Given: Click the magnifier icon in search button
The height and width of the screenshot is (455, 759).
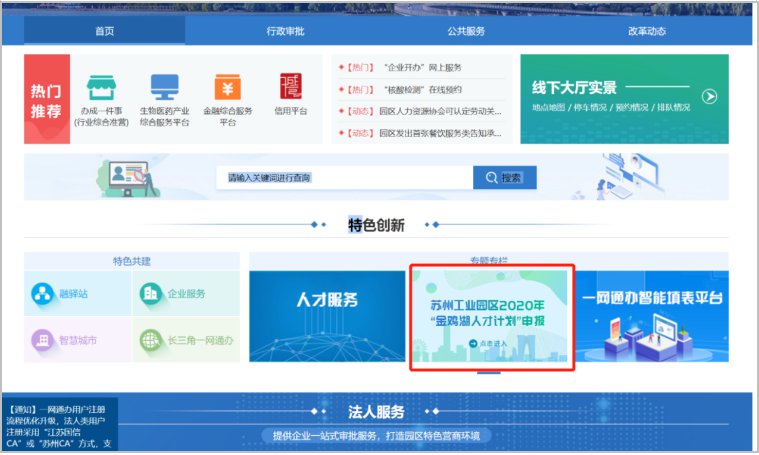Looking at the screenshot, I should click(x=491, y=178).
